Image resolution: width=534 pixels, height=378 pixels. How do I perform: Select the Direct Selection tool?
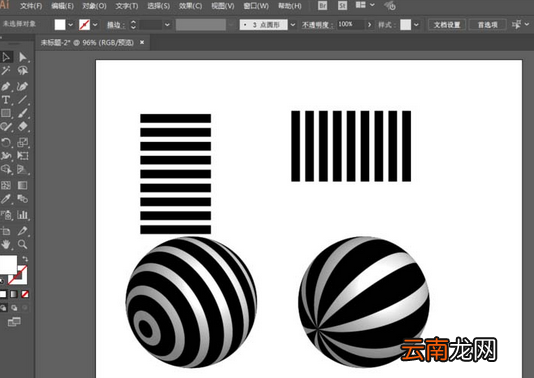click(x=22, y=57)
